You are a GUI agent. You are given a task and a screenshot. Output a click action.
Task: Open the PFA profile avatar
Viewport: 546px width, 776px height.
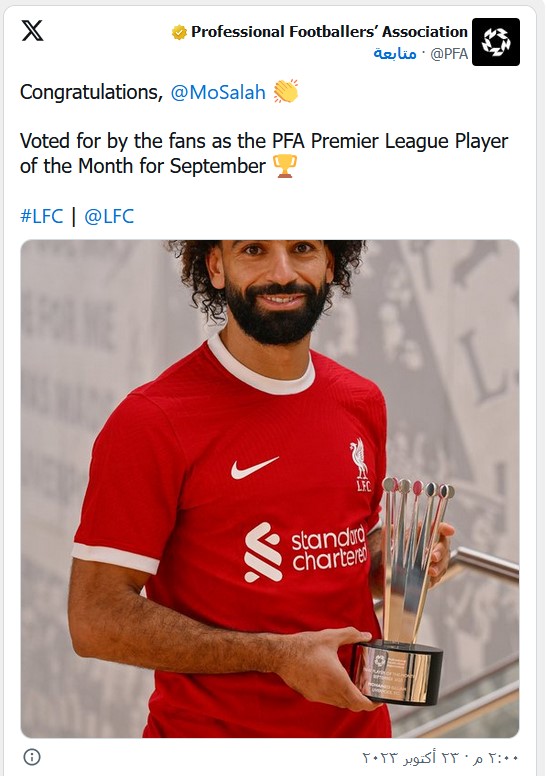[x=496, y=42]
